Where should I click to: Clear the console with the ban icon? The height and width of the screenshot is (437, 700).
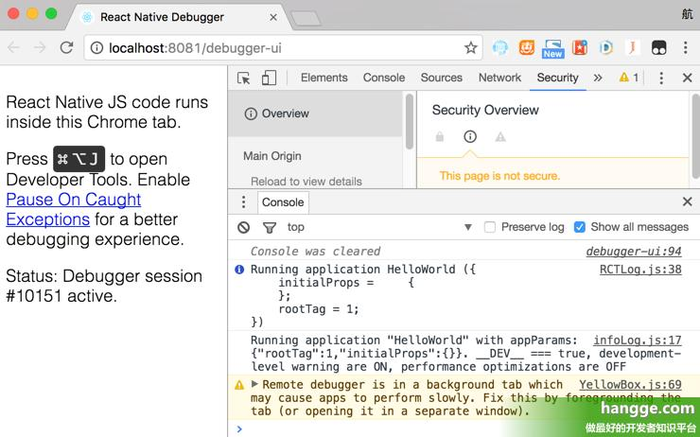(x=243, y=228)
